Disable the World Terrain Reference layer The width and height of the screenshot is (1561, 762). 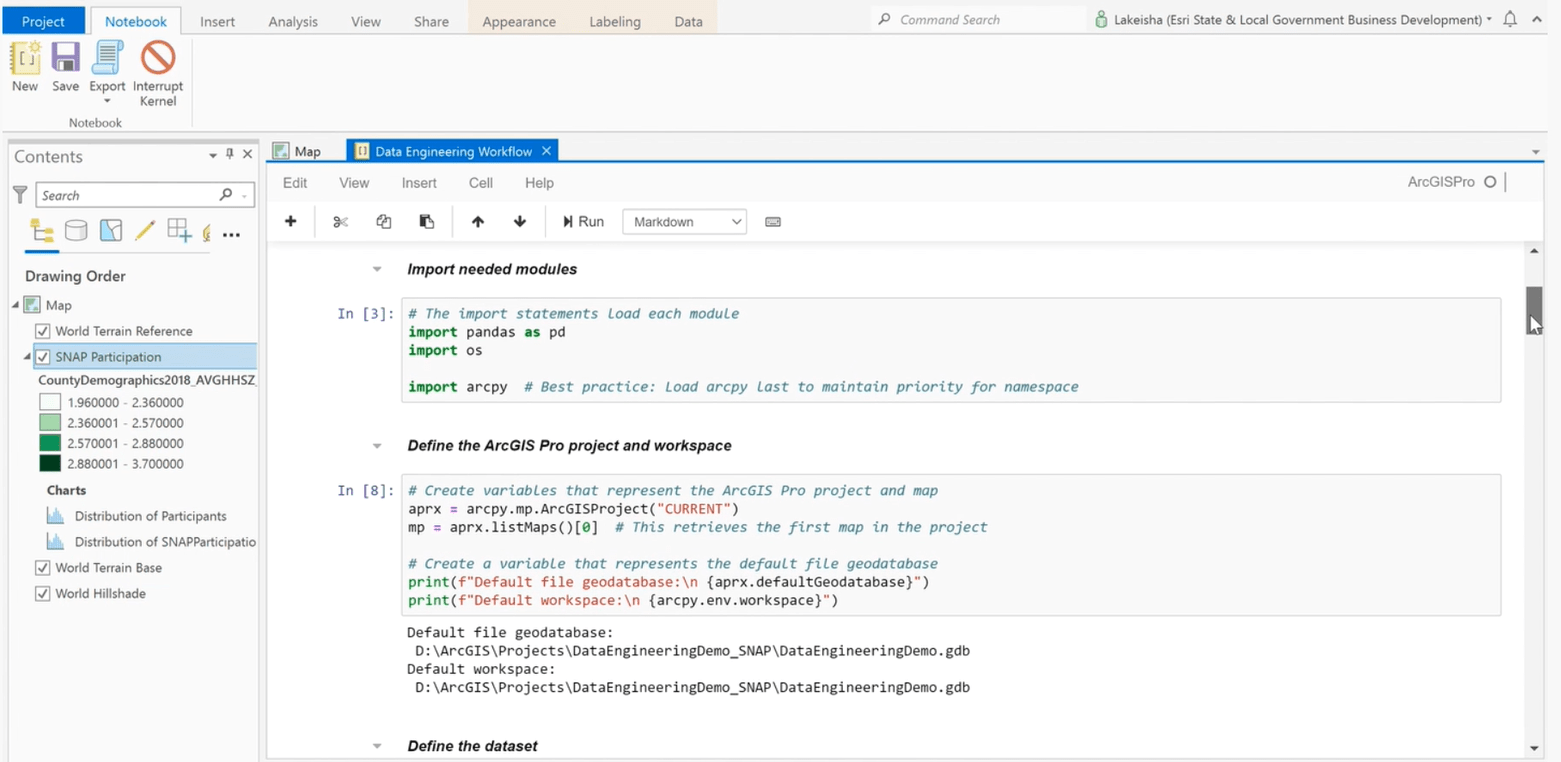(x=41, y=331)
